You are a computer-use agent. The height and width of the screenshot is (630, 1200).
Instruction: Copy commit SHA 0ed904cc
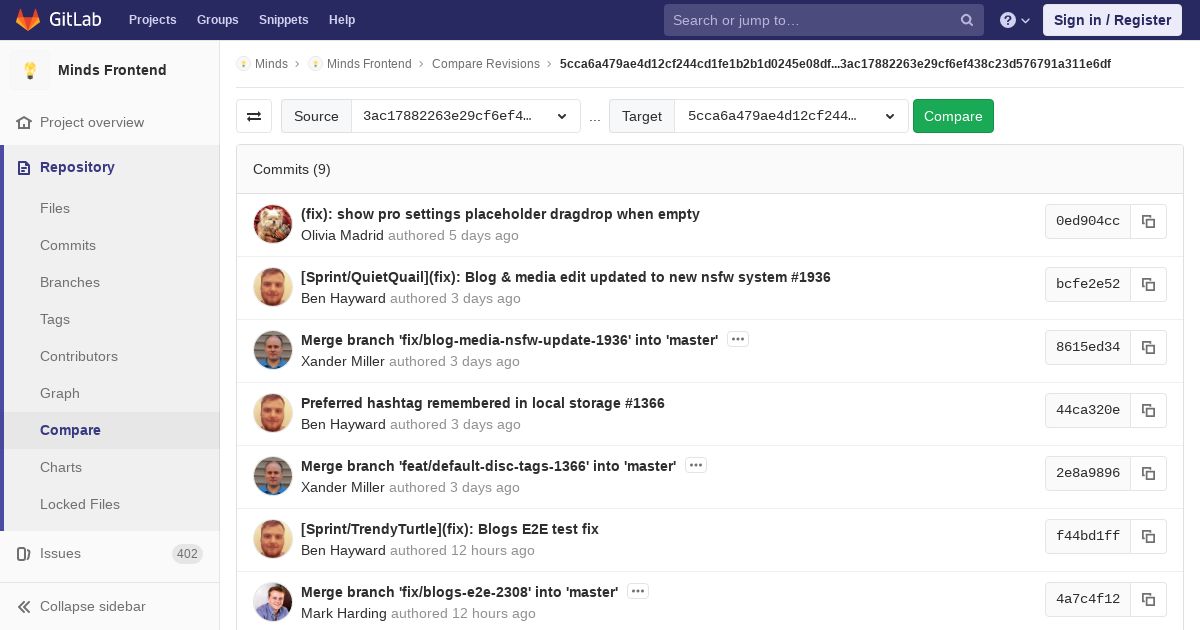click(1148, 222)
